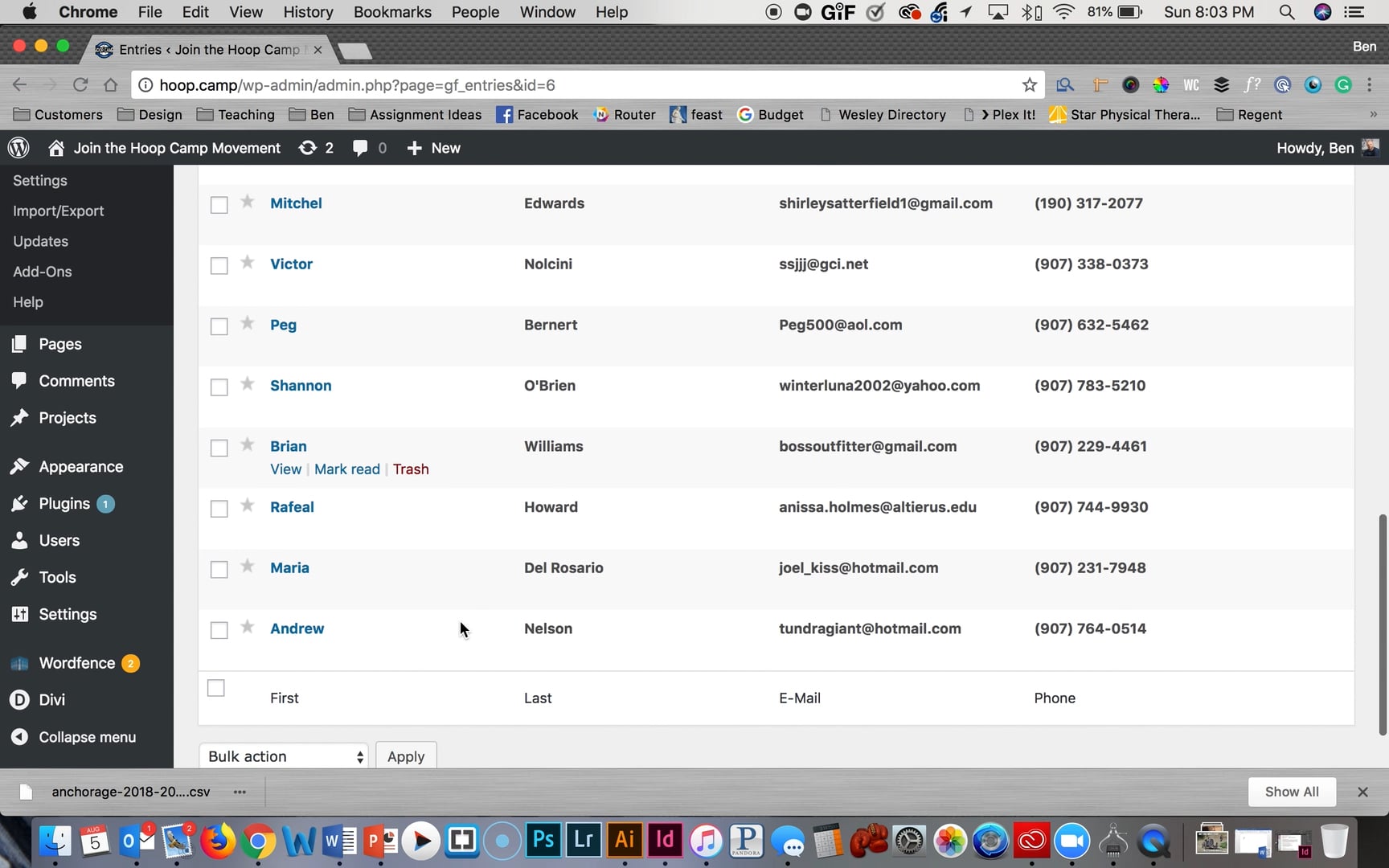This screenshot has height=868, width=1389.
Task: Star the Maria Del Rosario entry
Action: (248, 567)
